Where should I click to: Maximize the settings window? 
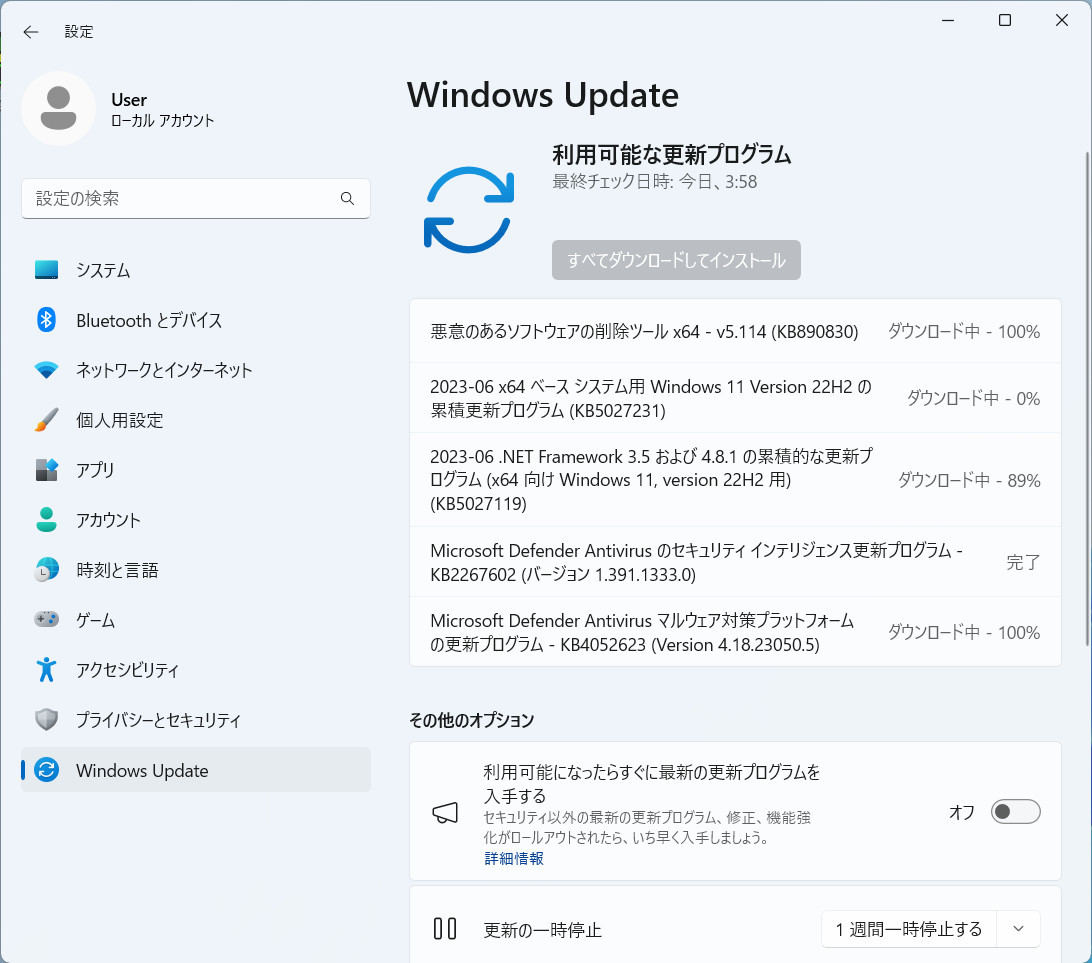tap(1004, 20)
